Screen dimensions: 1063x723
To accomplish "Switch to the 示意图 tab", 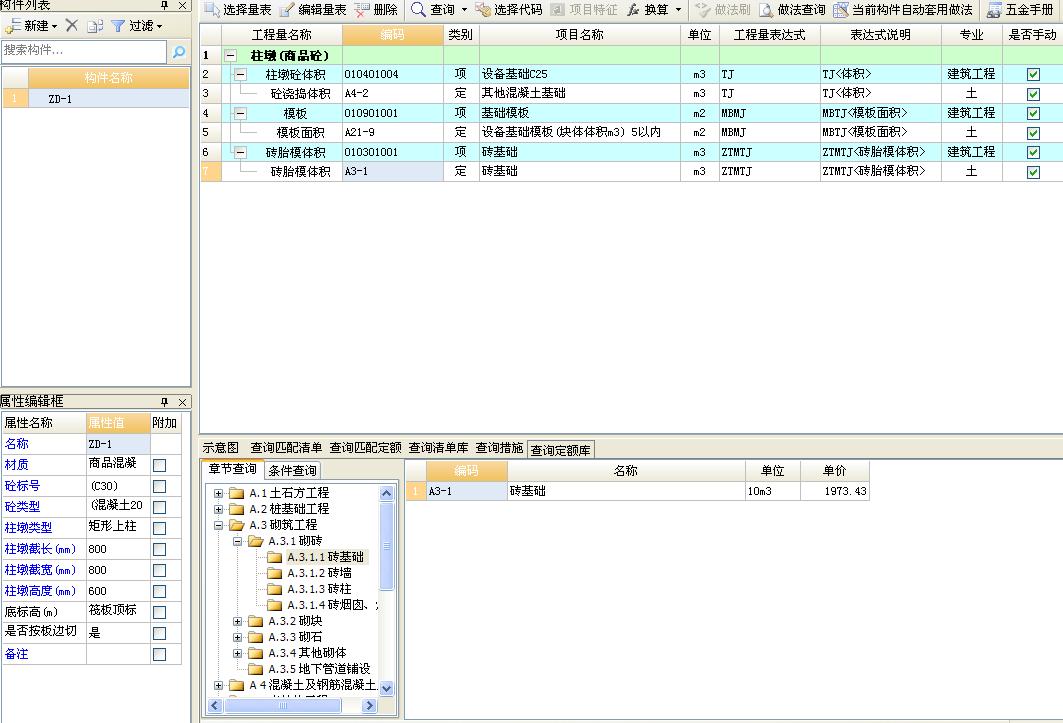I will click(221, 448).
